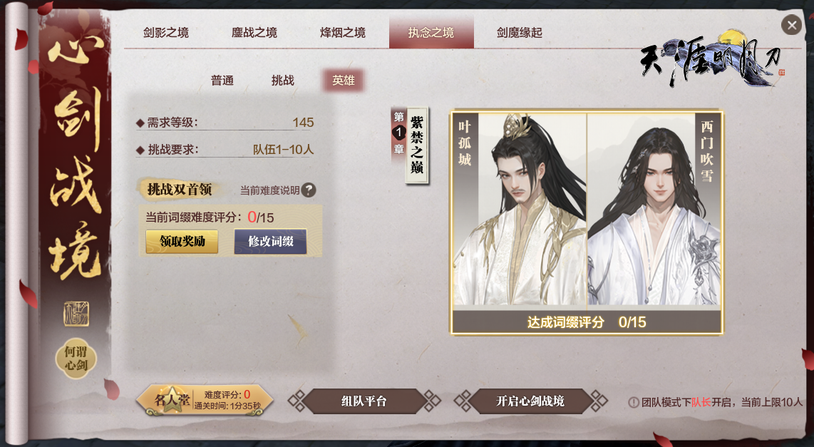Click the question mark difficulty help icon
The image size is (814, 447).
pos(308,190)
